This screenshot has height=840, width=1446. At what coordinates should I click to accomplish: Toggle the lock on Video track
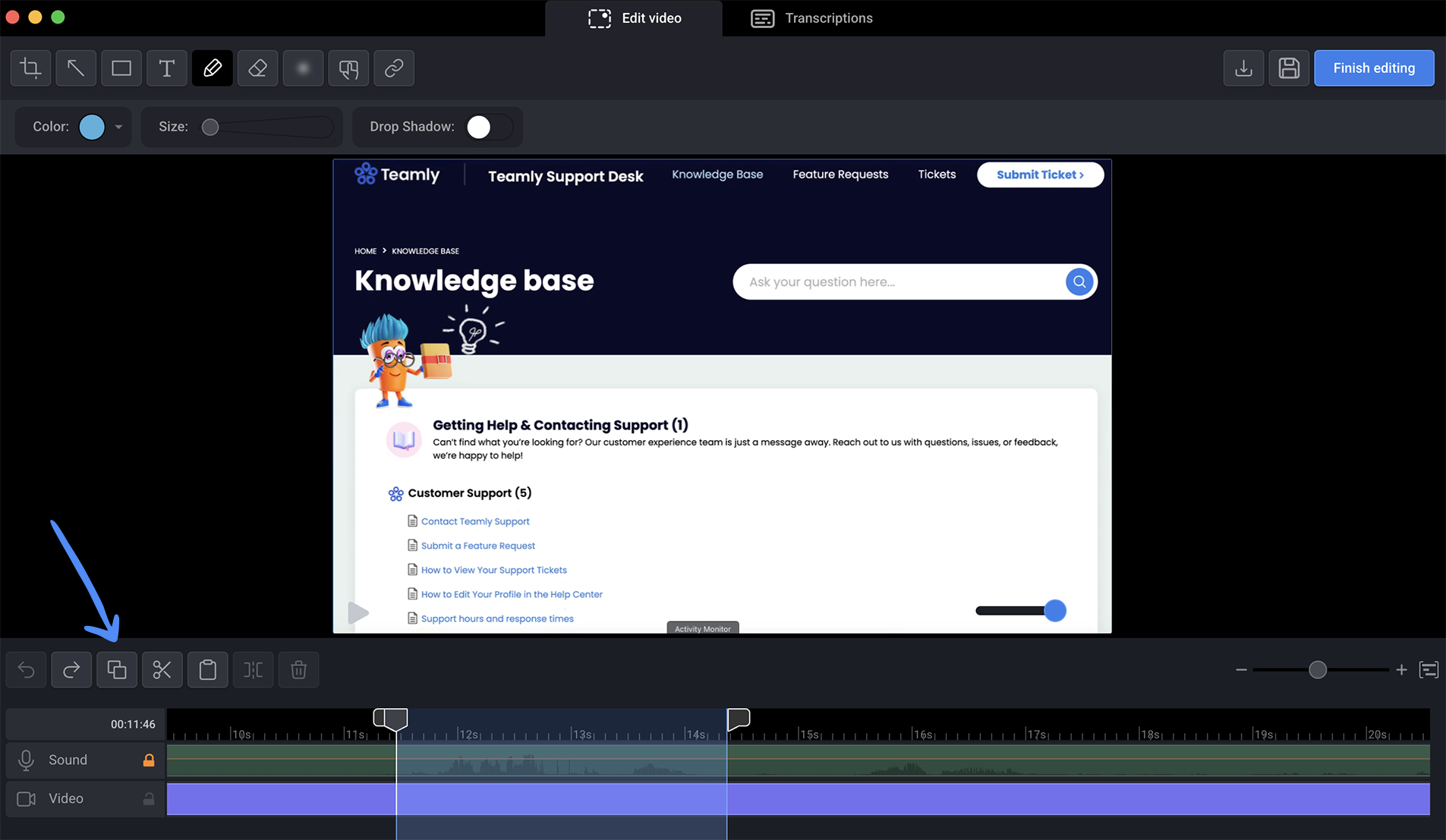point(149,799)
